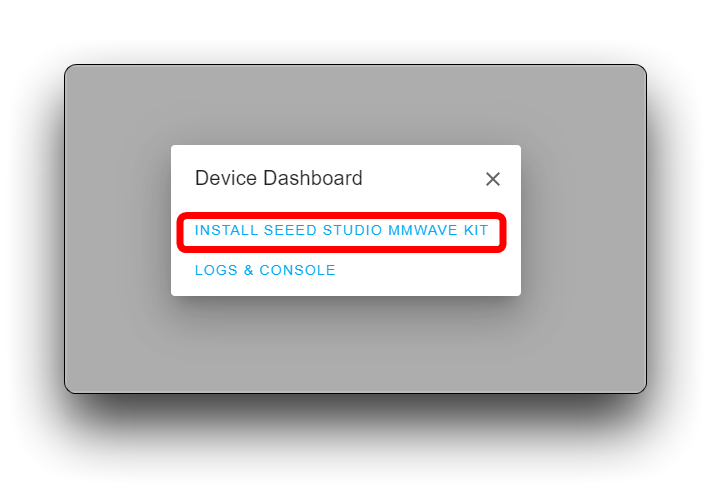Click the X icon beside Device Dashboard

492,179
